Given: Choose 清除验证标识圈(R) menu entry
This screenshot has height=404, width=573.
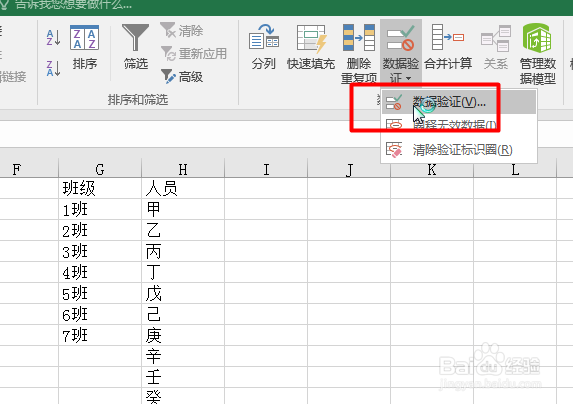Looking at the screenshot, I should tap(459, 150).
